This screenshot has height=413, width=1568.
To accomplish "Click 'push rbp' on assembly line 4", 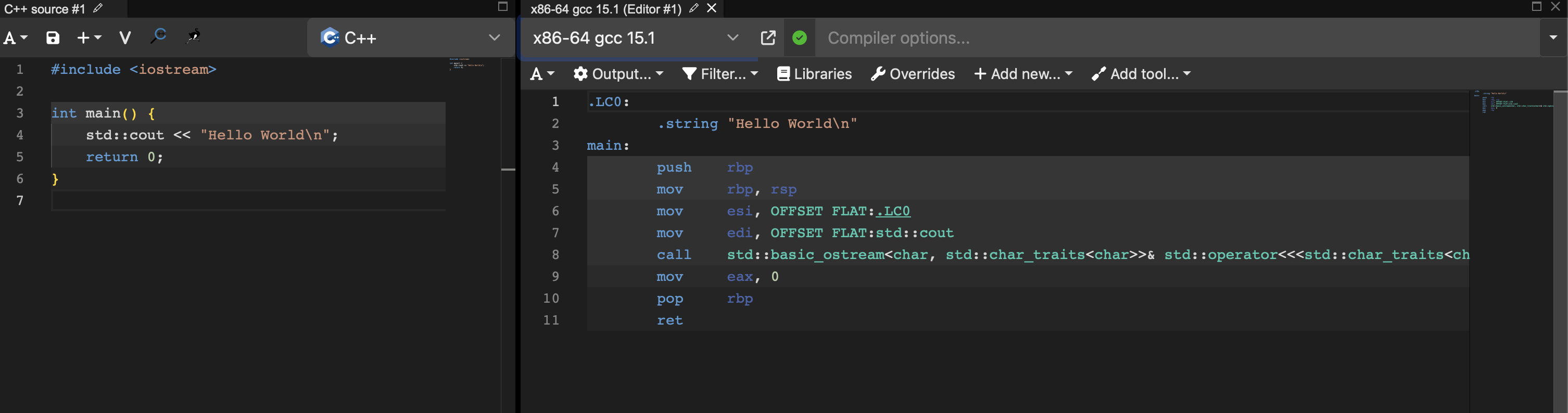I will pos(705,167).
